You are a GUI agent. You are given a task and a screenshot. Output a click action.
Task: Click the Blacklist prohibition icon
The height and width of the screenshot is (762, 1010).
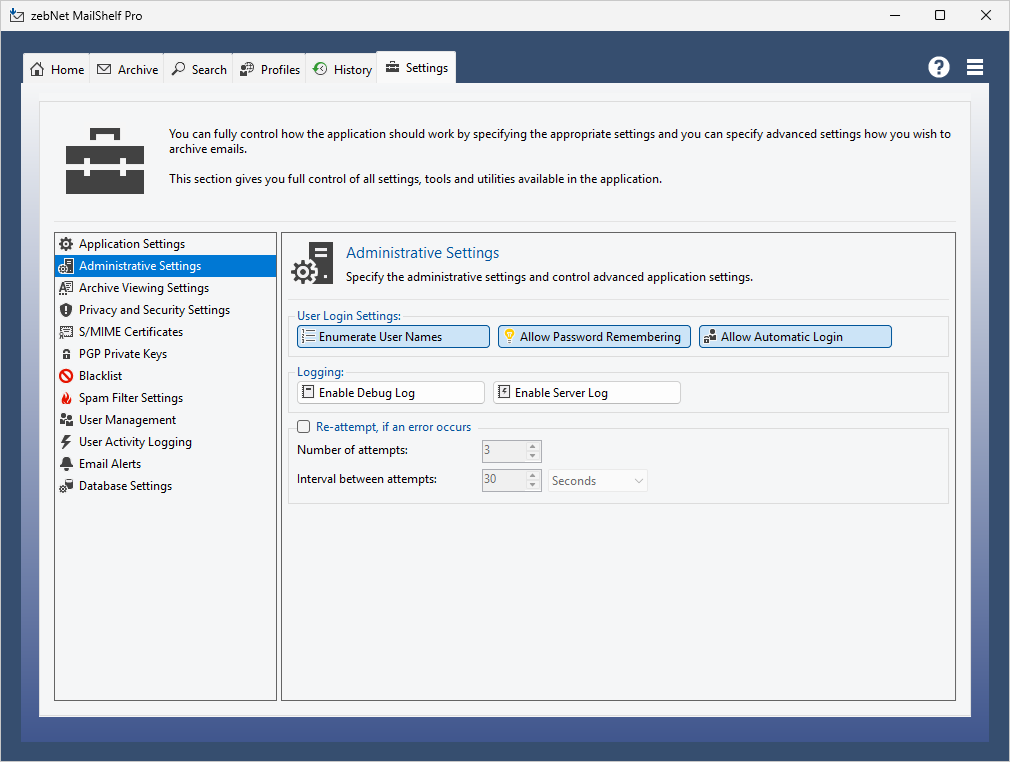pos(66,376)
